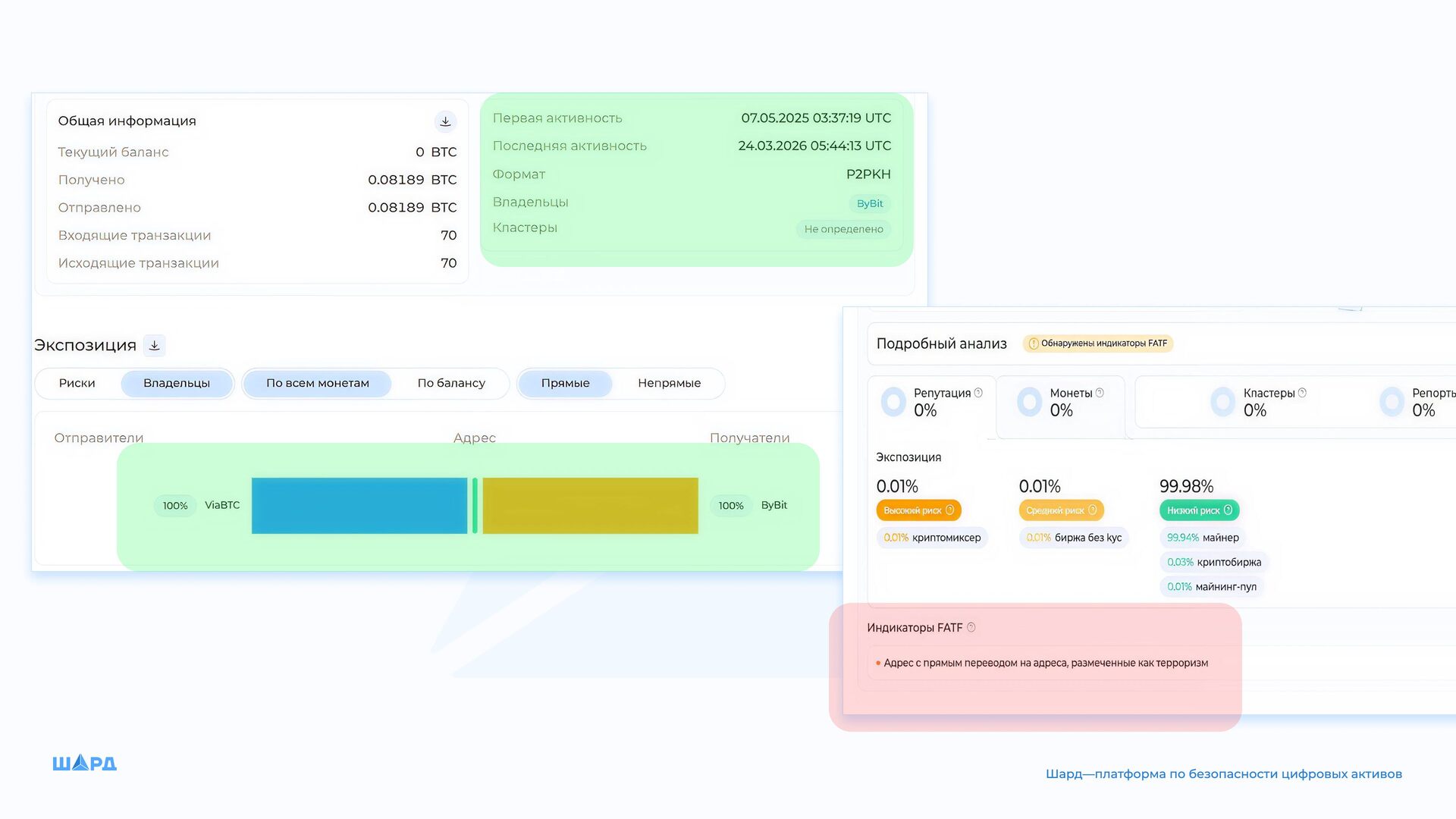Click the ByBit owner tag

coord(870,203)
